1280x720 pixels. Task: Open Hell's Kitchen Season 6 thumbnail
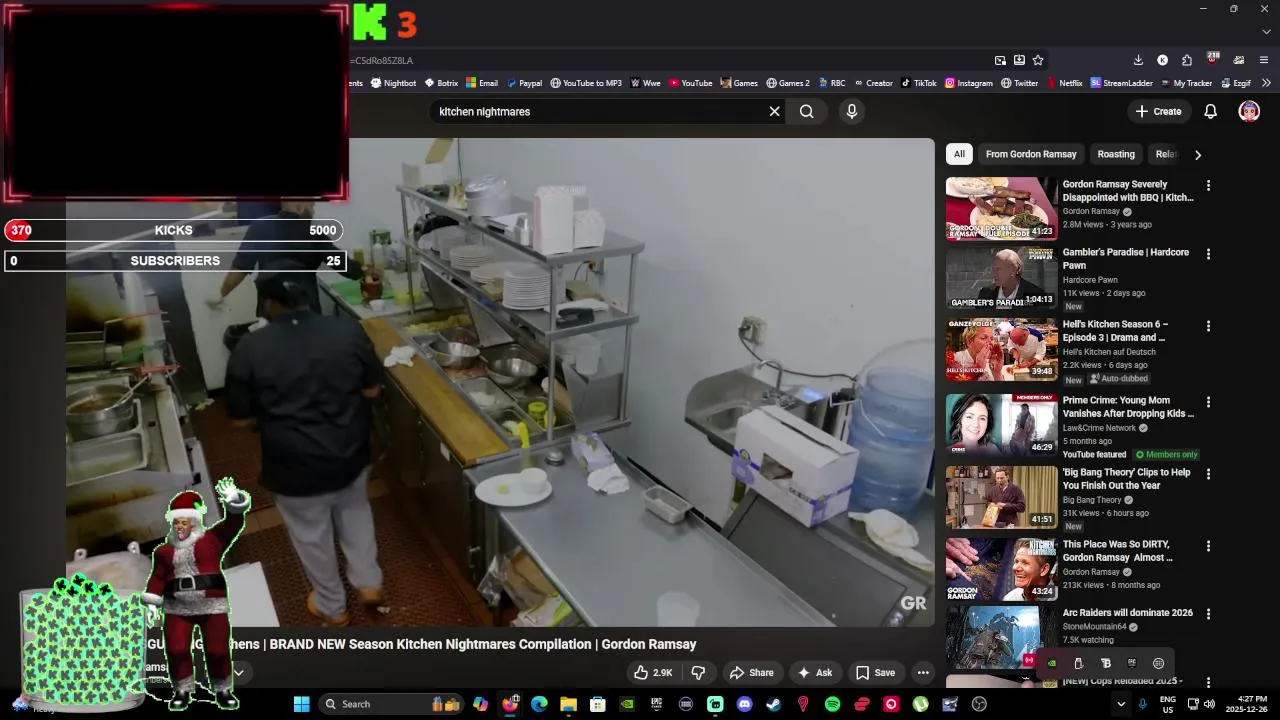(1001, 349)
